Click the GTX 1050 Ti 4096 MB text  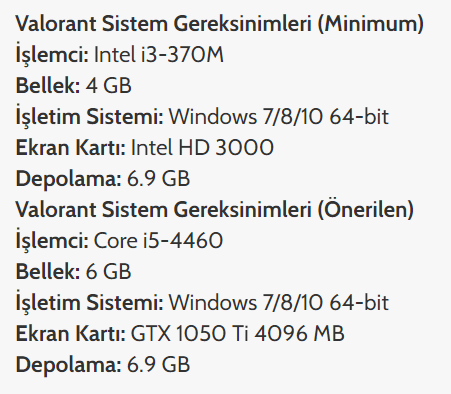tap(237, 333)
